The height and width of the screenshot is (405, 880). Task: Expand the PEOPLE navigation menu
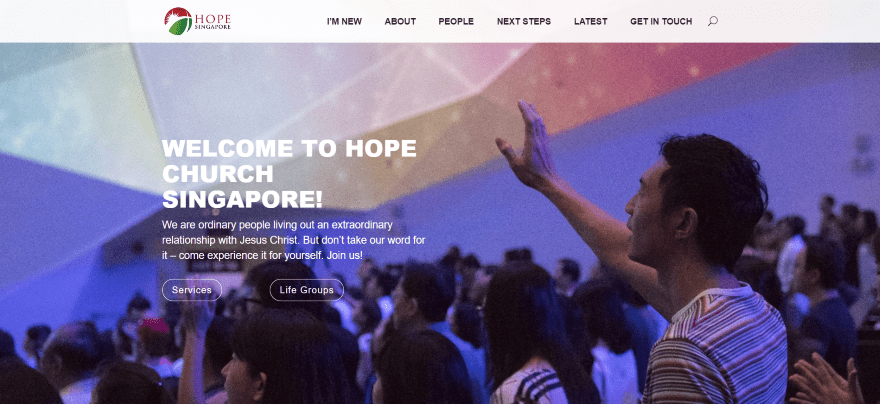tap(456, 21)
